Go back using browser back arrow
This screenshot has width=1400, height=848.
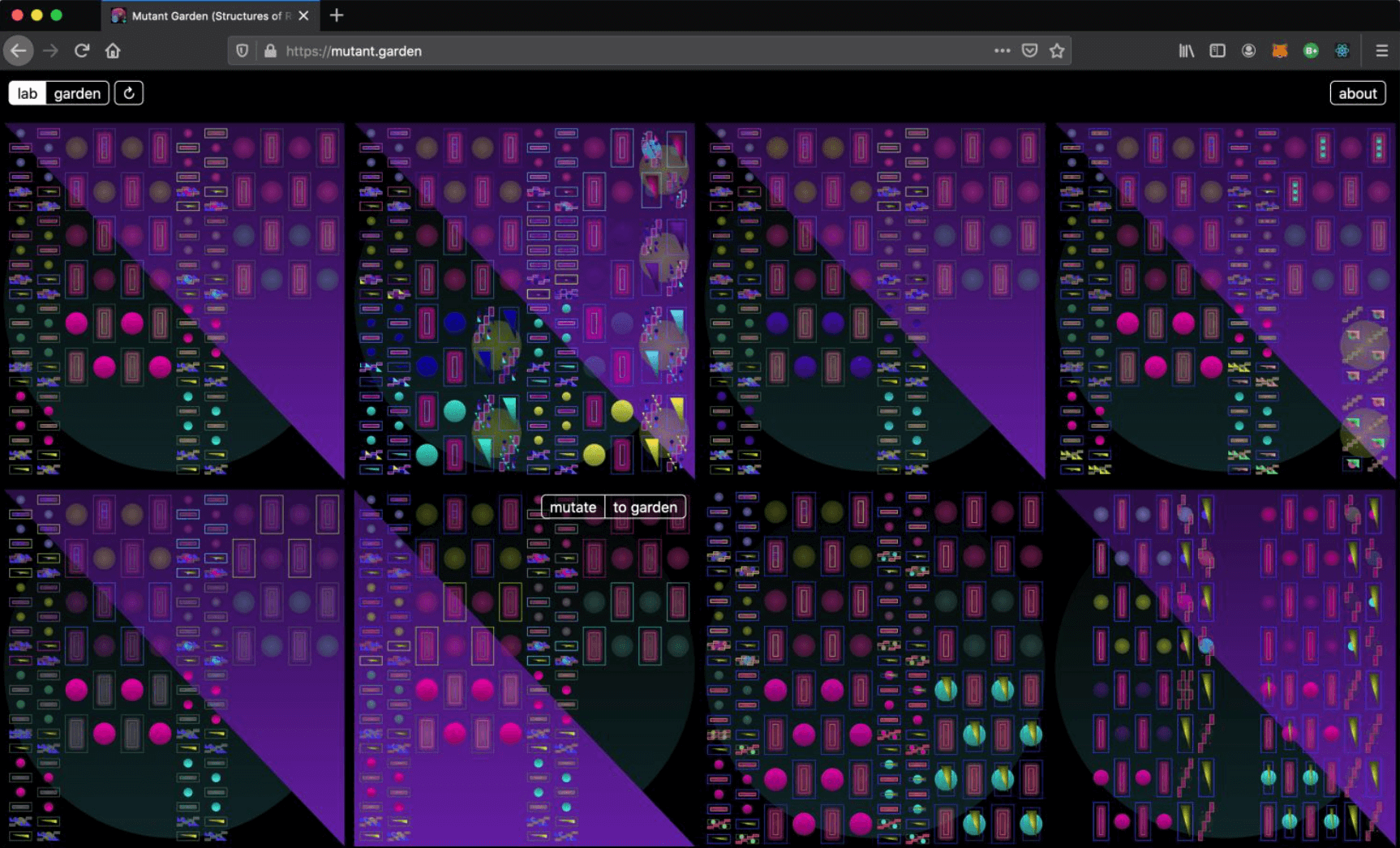(19, 51)
